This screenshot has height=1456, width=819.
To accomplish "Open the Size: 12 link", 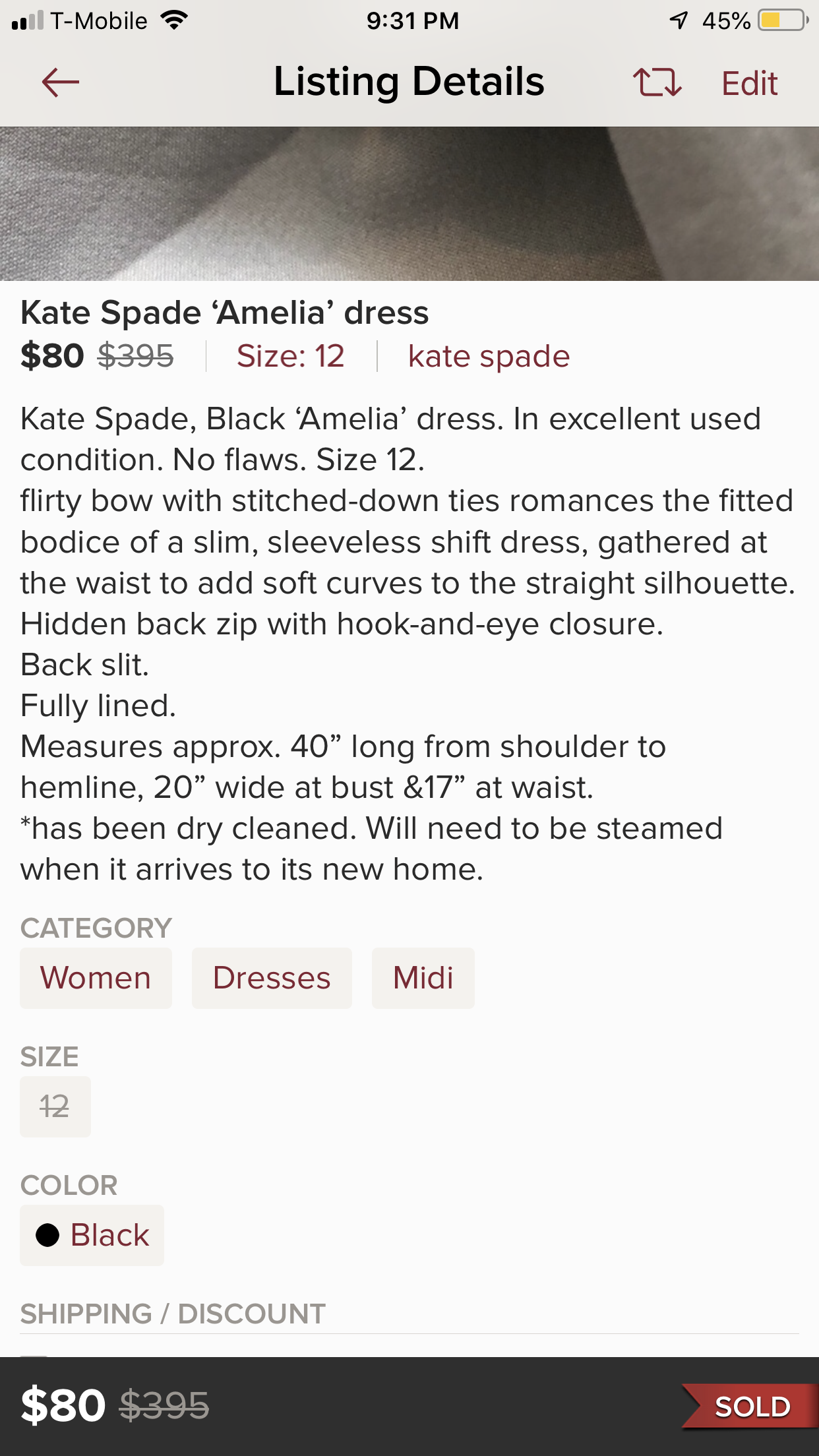I will point(291,357).
